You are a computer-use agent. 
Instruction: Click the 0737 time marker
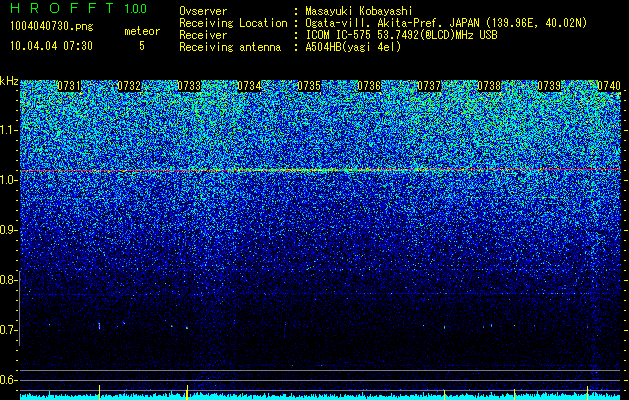pos(429,86)
